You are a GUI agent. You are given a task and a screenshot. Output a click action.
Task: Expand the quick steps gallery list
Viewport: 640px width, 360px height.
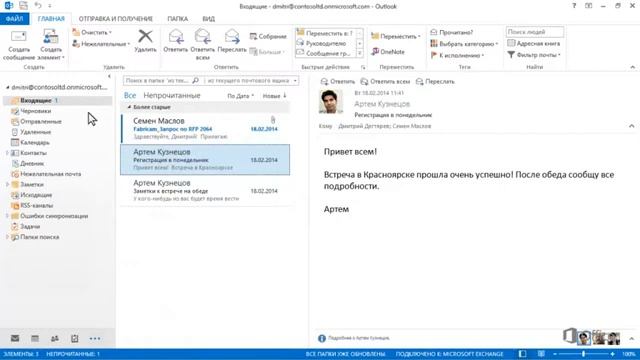point(360,53)
